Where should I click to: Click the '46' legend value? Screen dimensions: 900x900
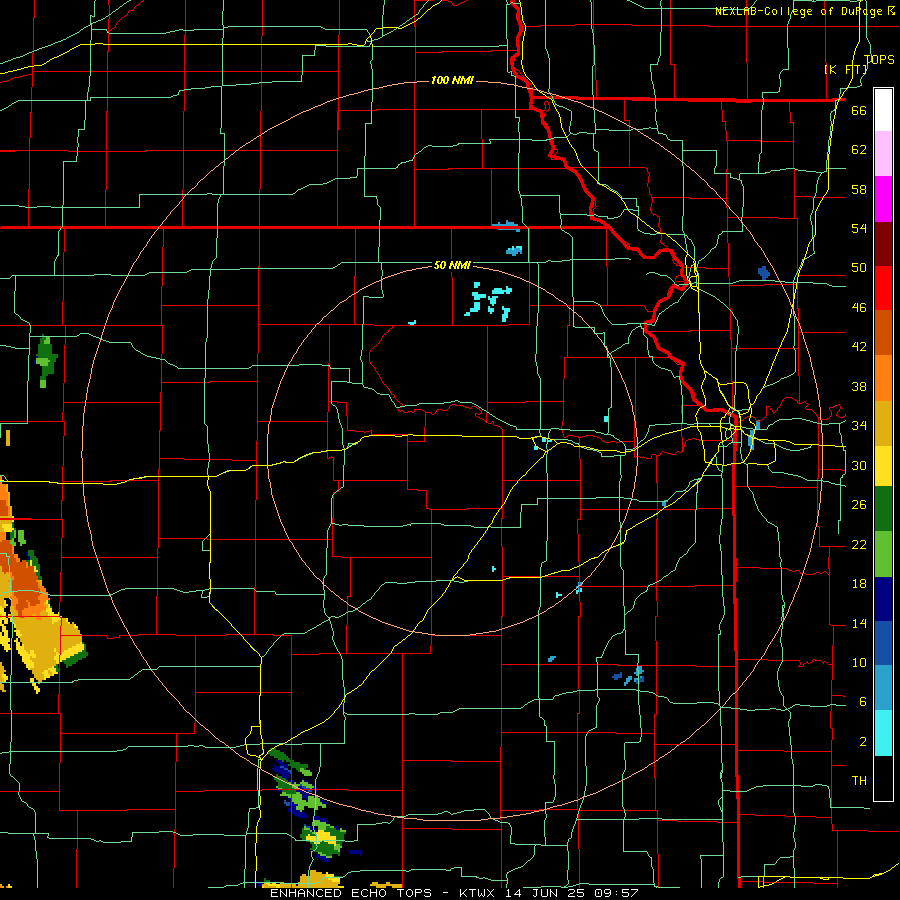859,307
